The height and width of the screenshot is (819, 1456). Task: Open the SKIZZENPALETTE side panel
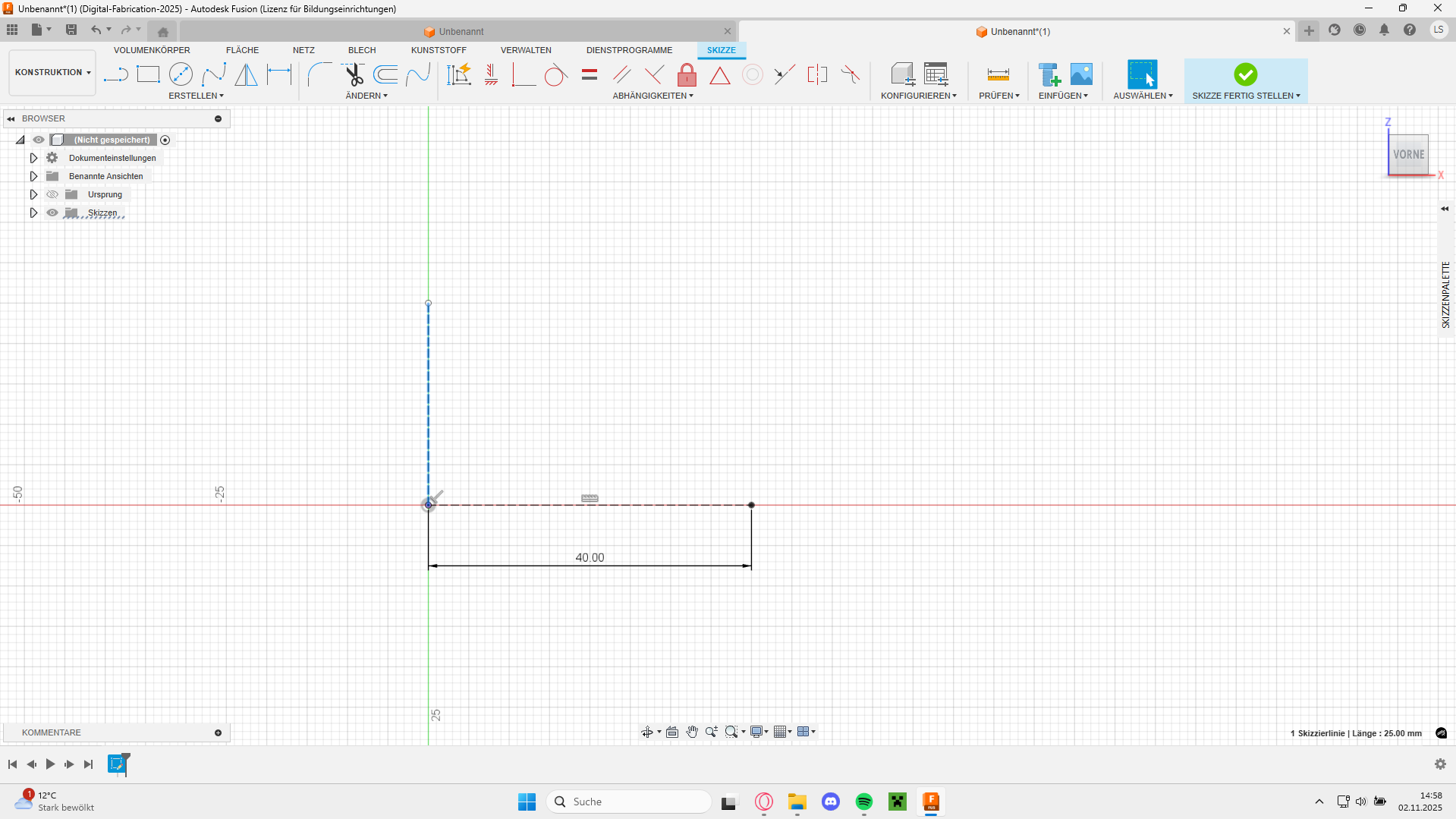(1445, 295)
